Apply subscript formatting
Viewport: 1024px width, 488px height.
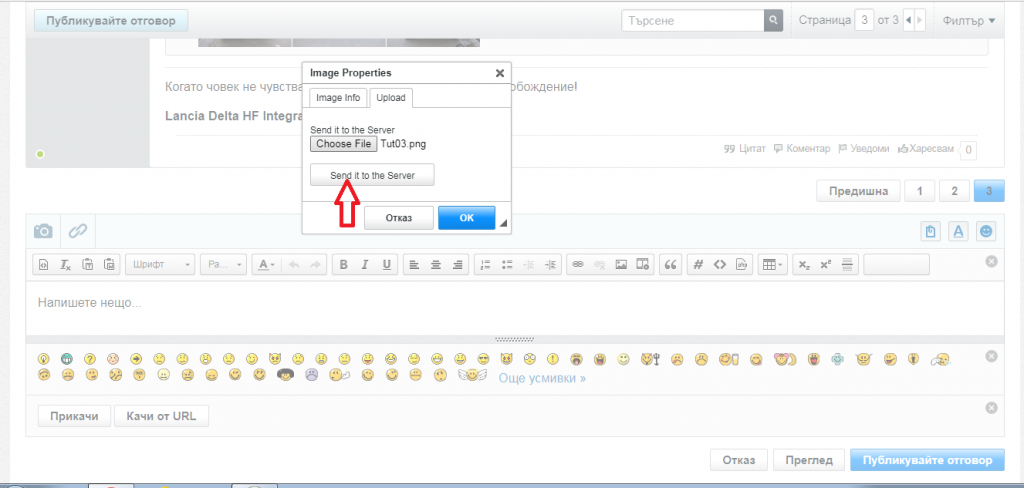point(804,265)
